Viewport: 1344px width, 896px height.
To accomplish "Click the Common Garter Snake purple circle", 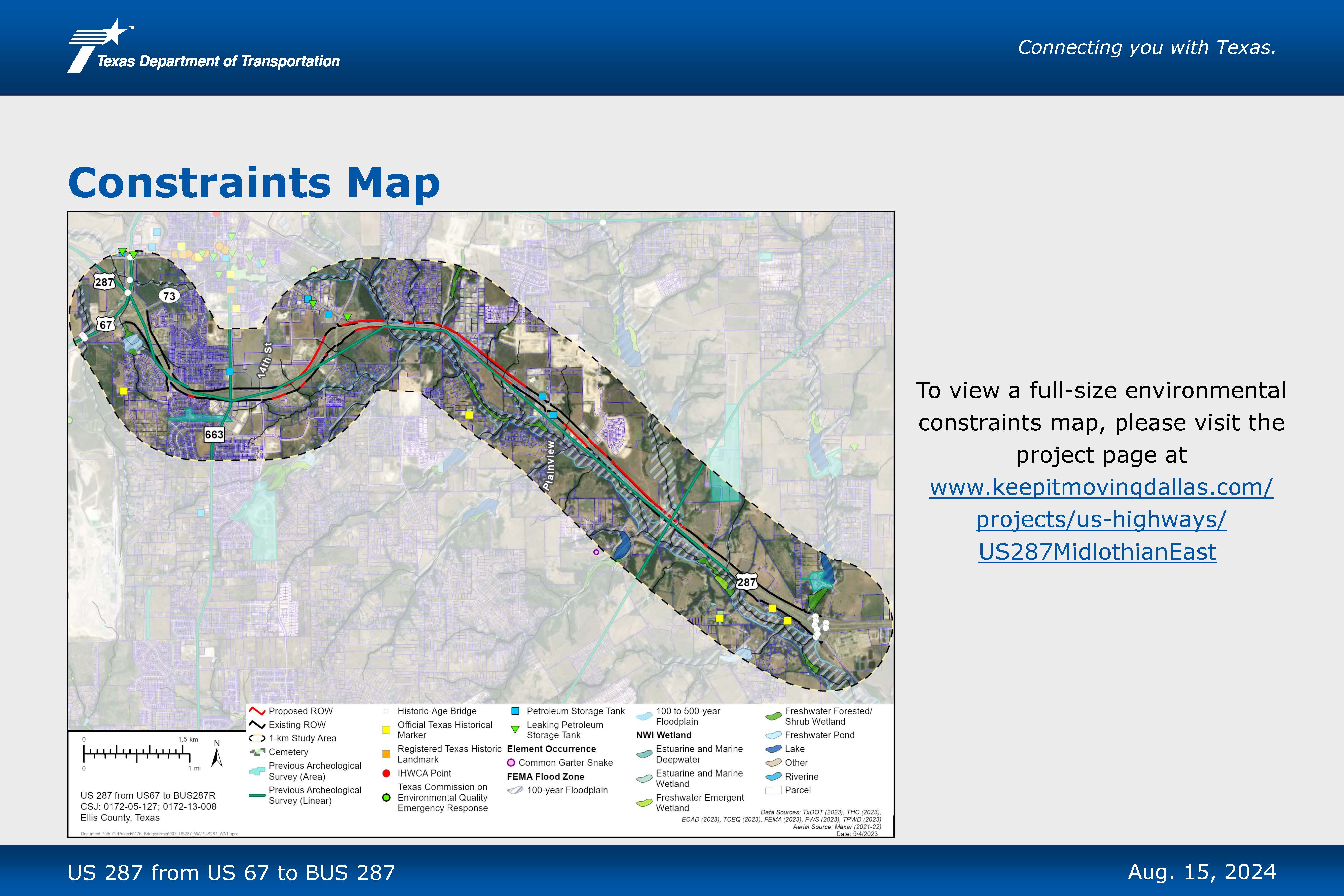I will point(511,763).
